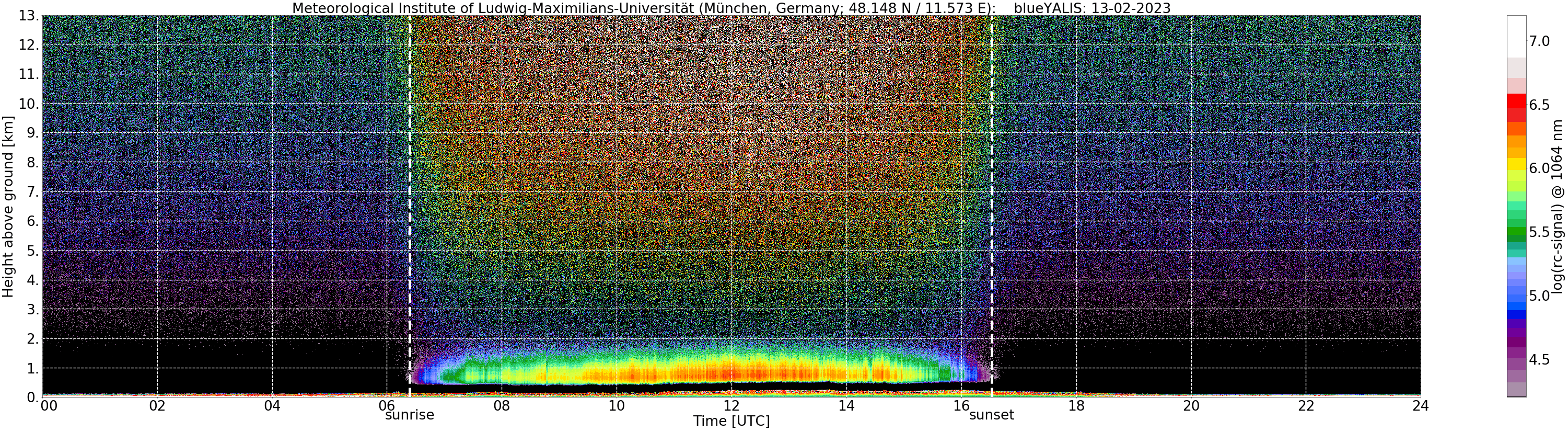
Task: Click the blue colorbar segment near 5.0
Action: point(1516,297)
